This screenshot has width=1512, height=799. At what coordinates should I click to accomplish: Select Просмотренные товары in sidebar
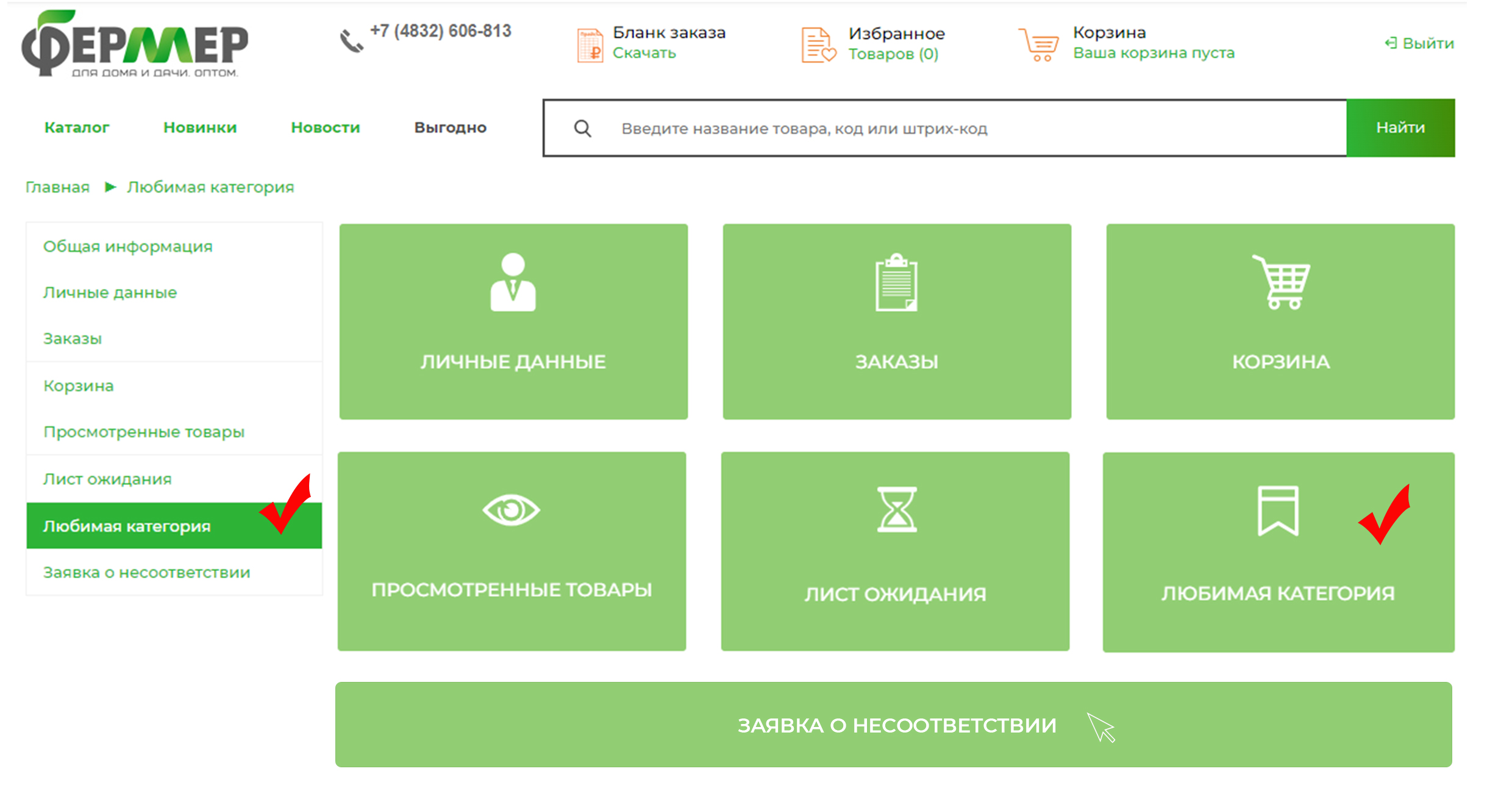point(174,432)
